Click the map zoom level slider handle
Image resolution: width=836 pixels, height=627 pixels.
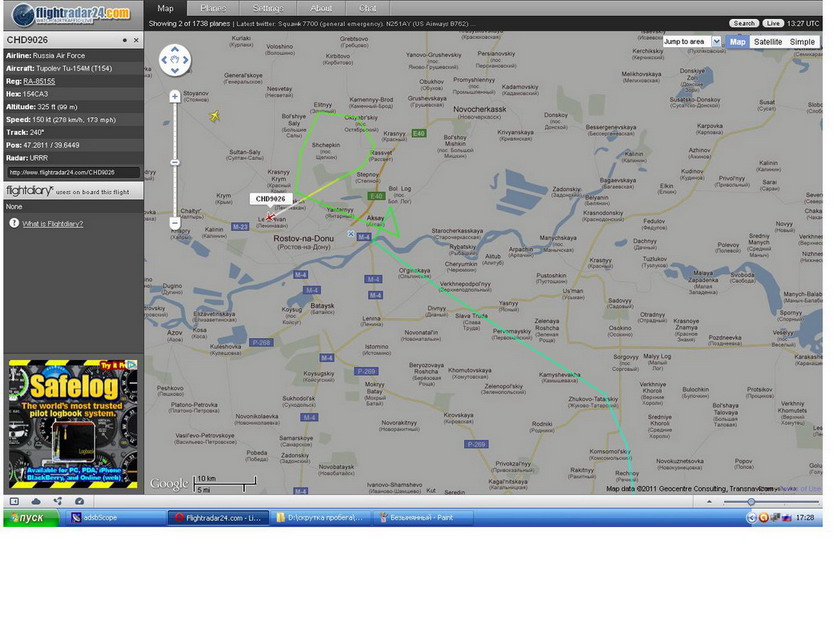[x=175, y=163]
